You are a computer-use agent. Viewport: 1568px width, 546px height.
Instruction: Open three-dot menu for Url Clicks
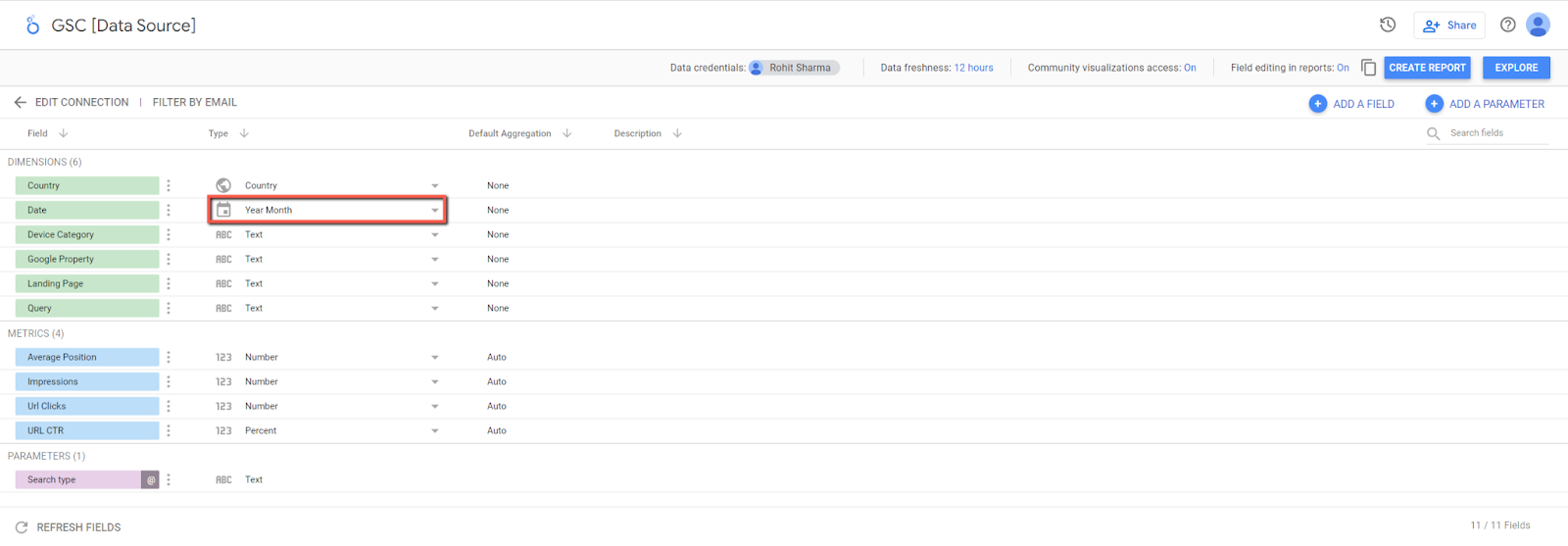pos(169,406)
